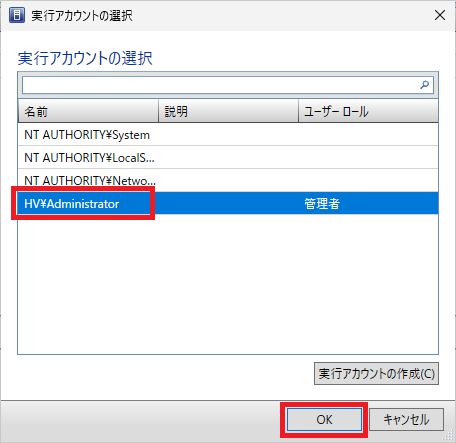Close the 実行アカウントの選択 dialog
This screenshot has width=456, height=443.
440,15
